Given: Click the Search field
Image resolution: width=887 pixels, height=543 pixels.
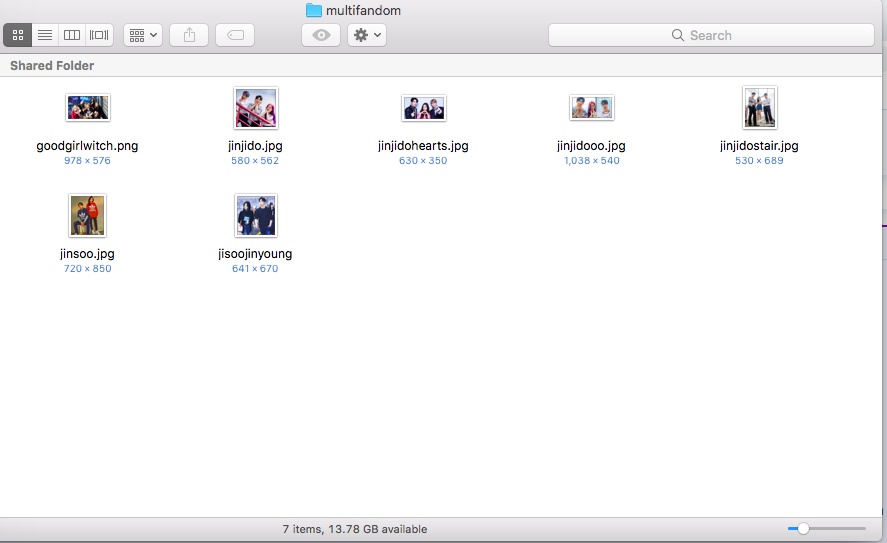Looking at the screenshot, I should point(711,35).
